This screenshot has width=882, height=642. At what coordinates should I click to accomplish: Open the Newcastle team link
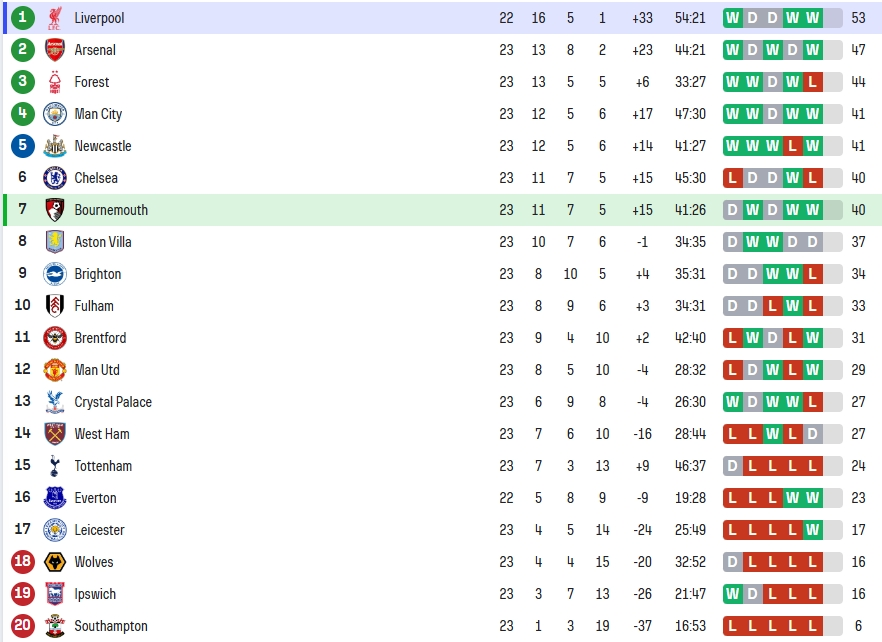tap(103, 146)
